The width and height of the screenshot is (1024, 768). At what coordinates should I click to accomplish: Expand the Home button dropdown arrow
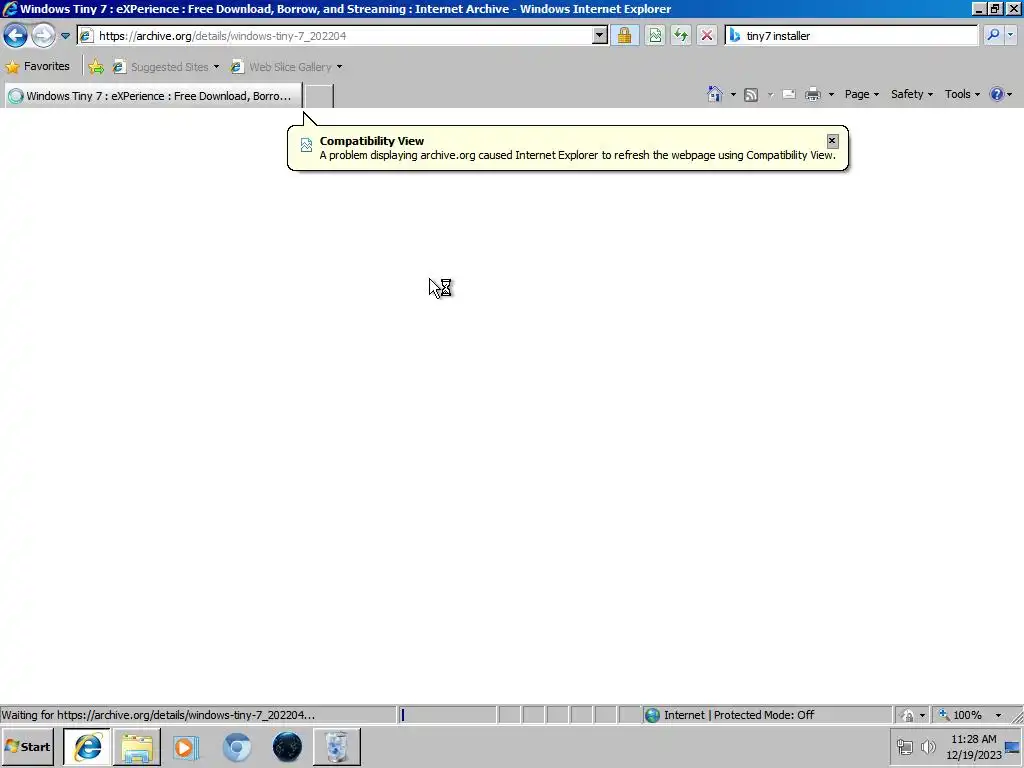[x=733, y=95]
